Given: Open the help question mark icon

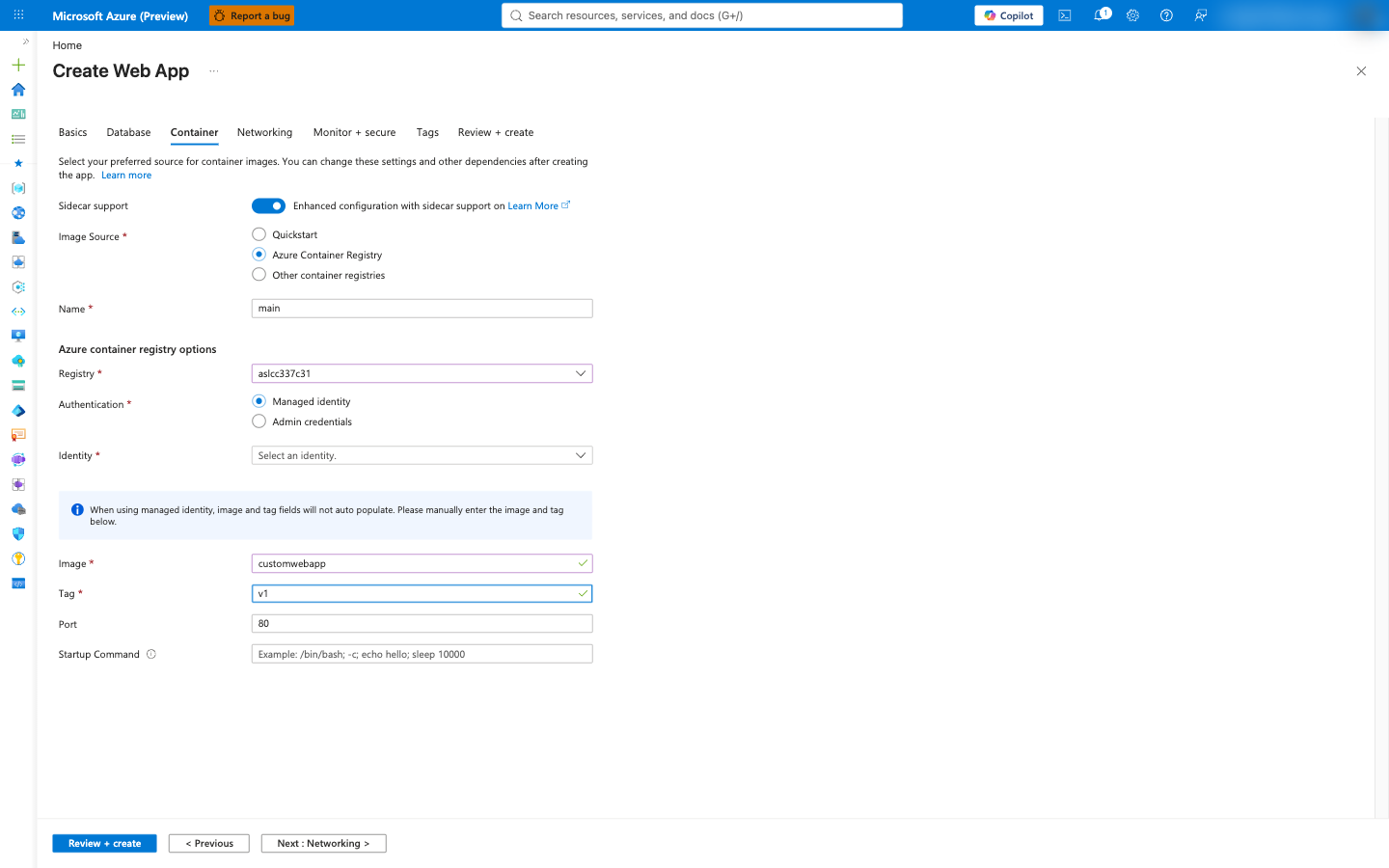Looking at the screenshot, I should pyautogui.click(x=1166, y=15).
